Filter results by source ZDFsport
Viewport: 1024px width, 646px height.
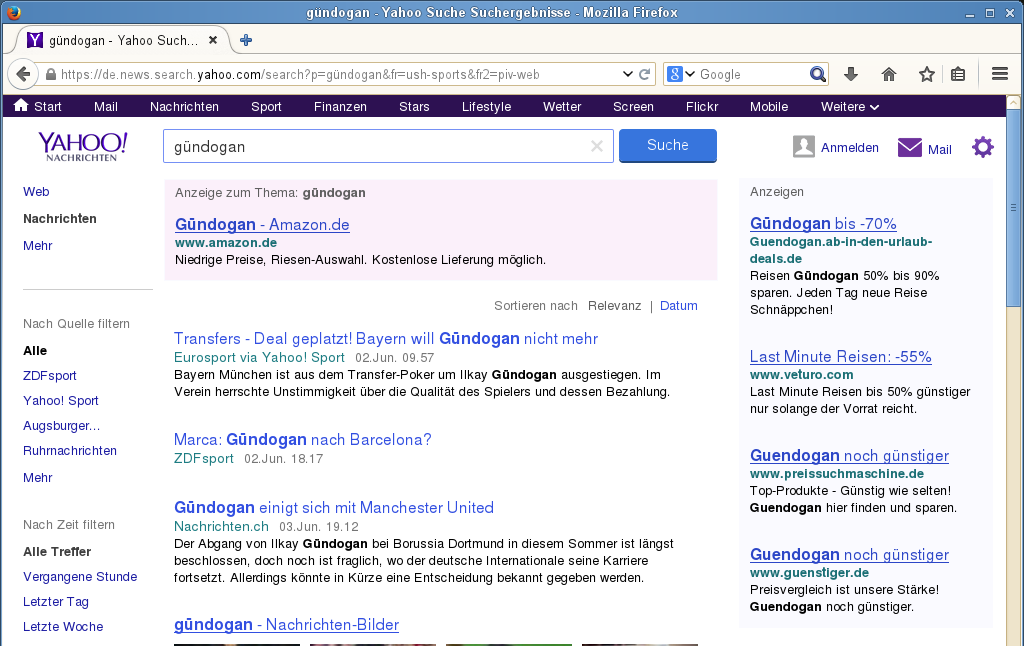pos(50,376)
